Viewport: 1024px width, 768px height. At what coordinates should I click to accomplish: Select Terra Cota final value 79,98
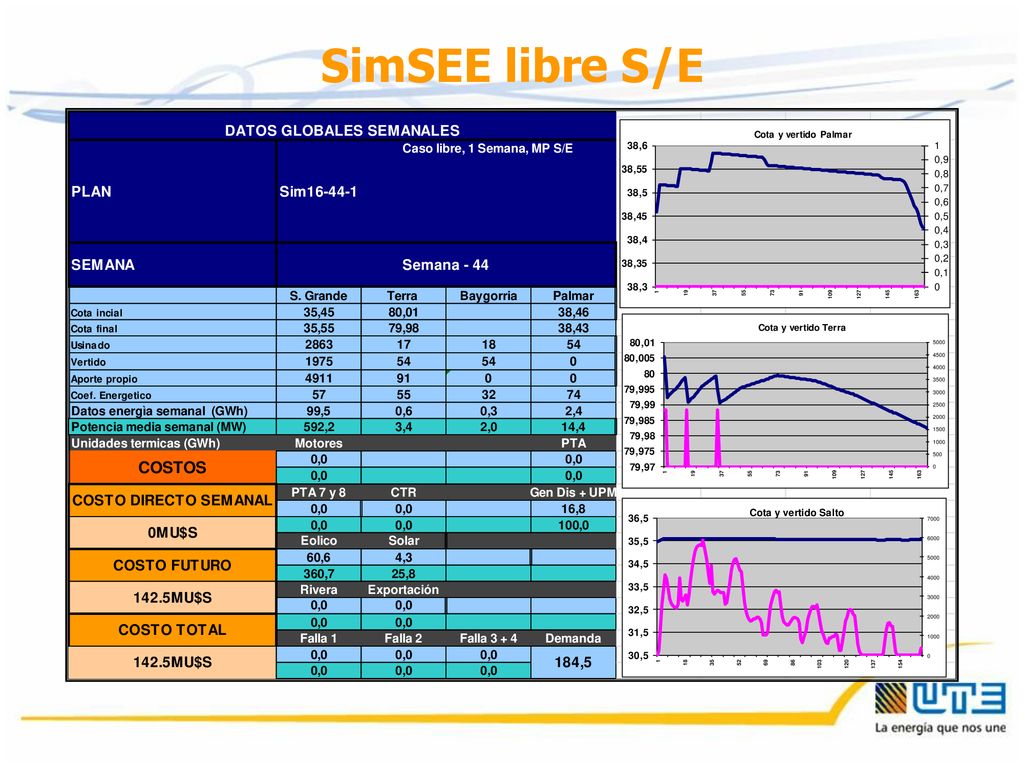click(404, 328)
